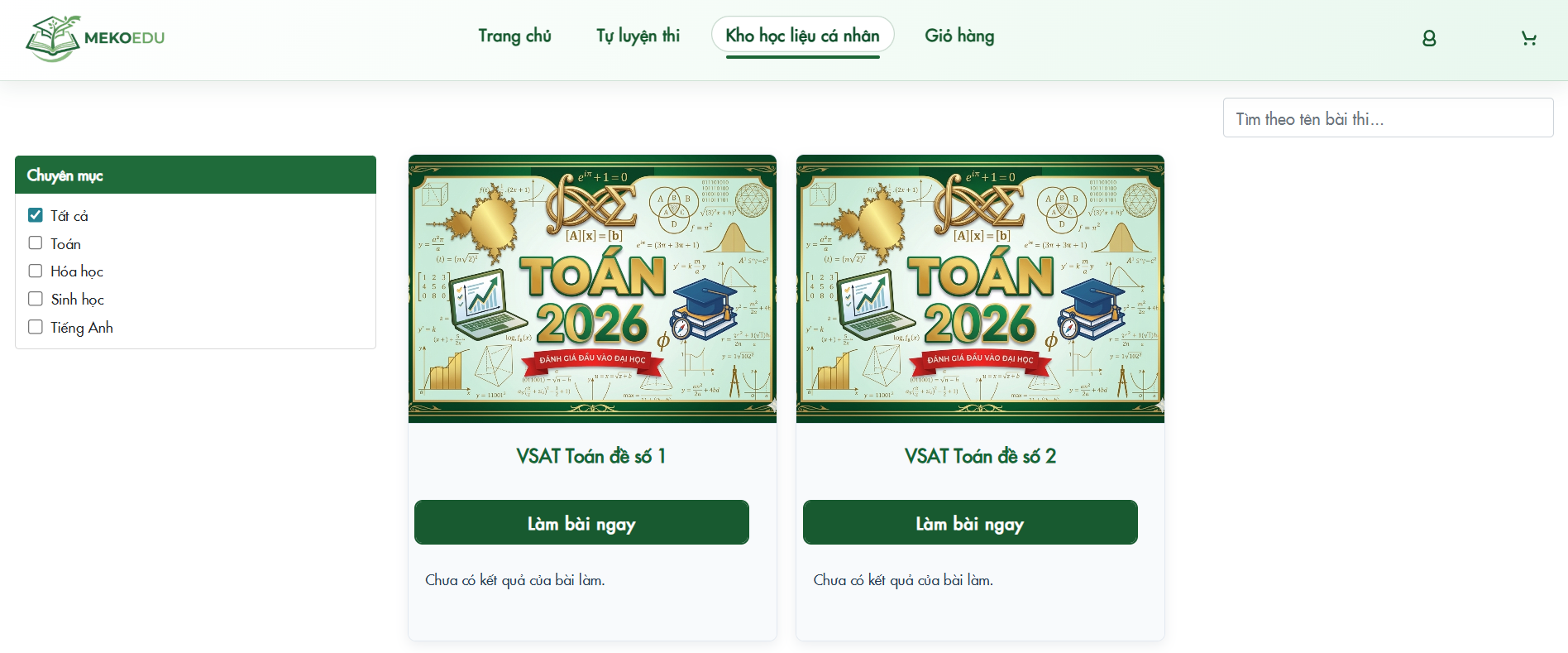This screenshot has width=1568, height=653.
Task: Check the Toán category checkbox
Action: pos(36,243)
